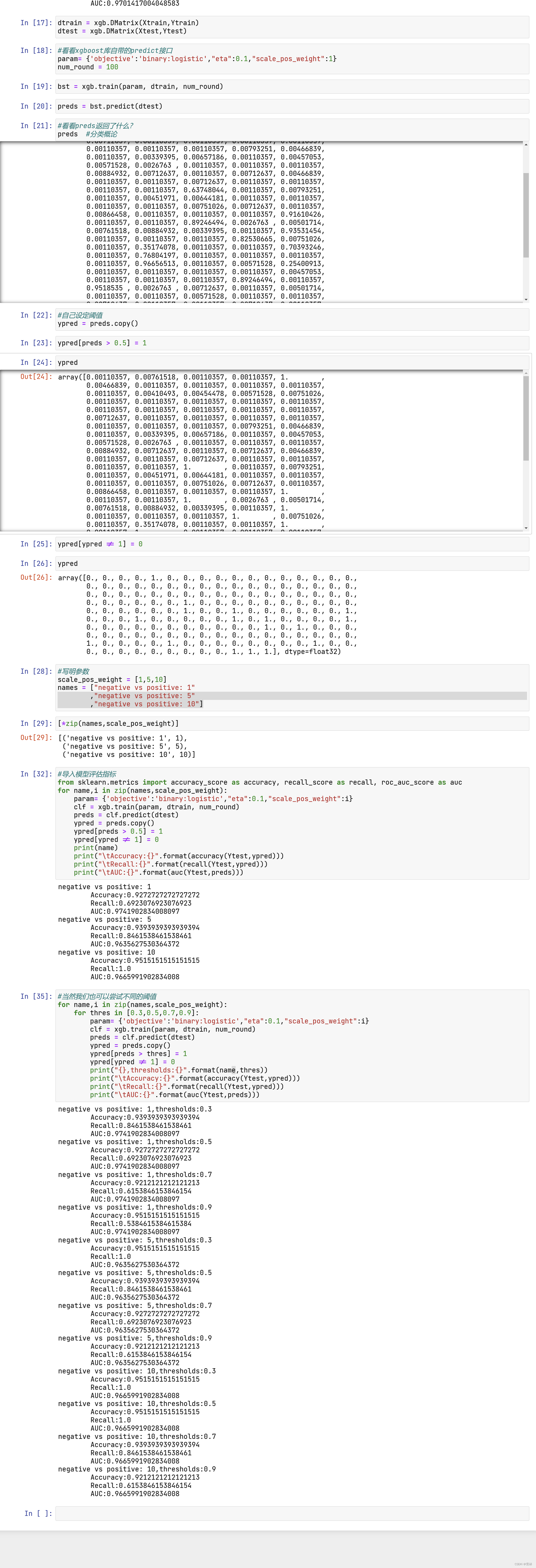536x1568 pixels.
Task: Click the "negative vs positive: 10,thresholds:0.3" output line
Action: pos(136,1371)
